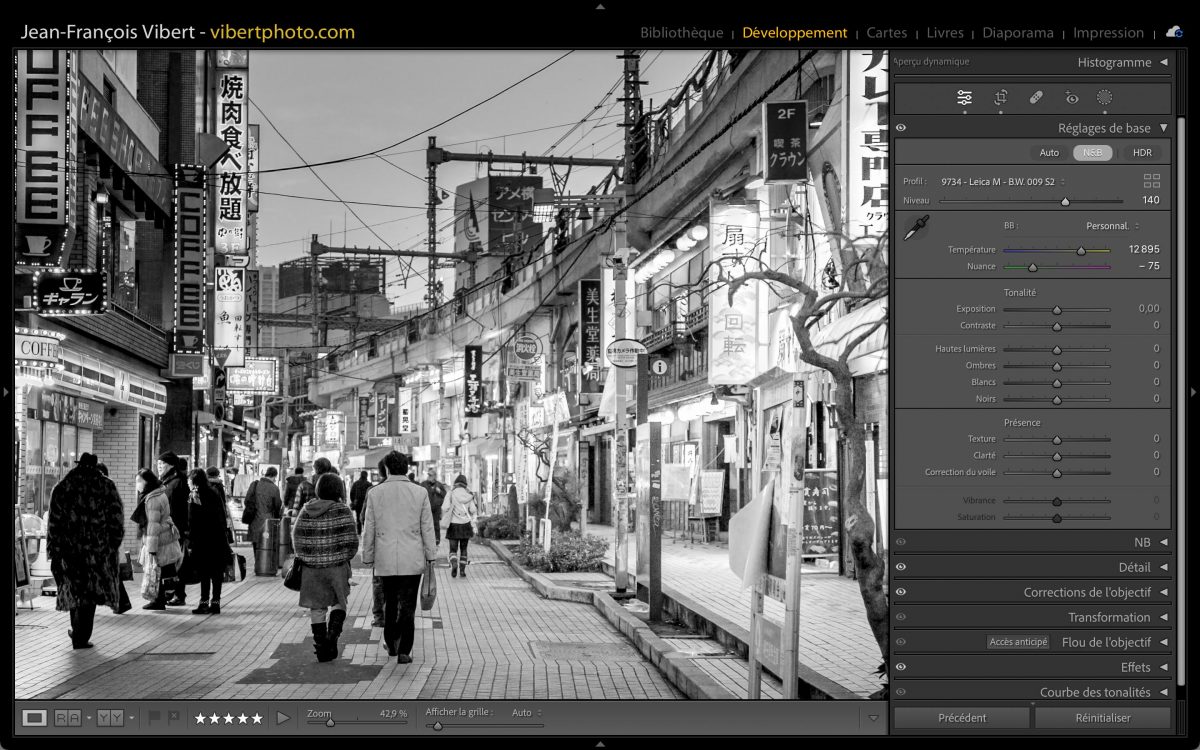
Task: Open the Red Eye correction tool
Action: point(1072,97)
